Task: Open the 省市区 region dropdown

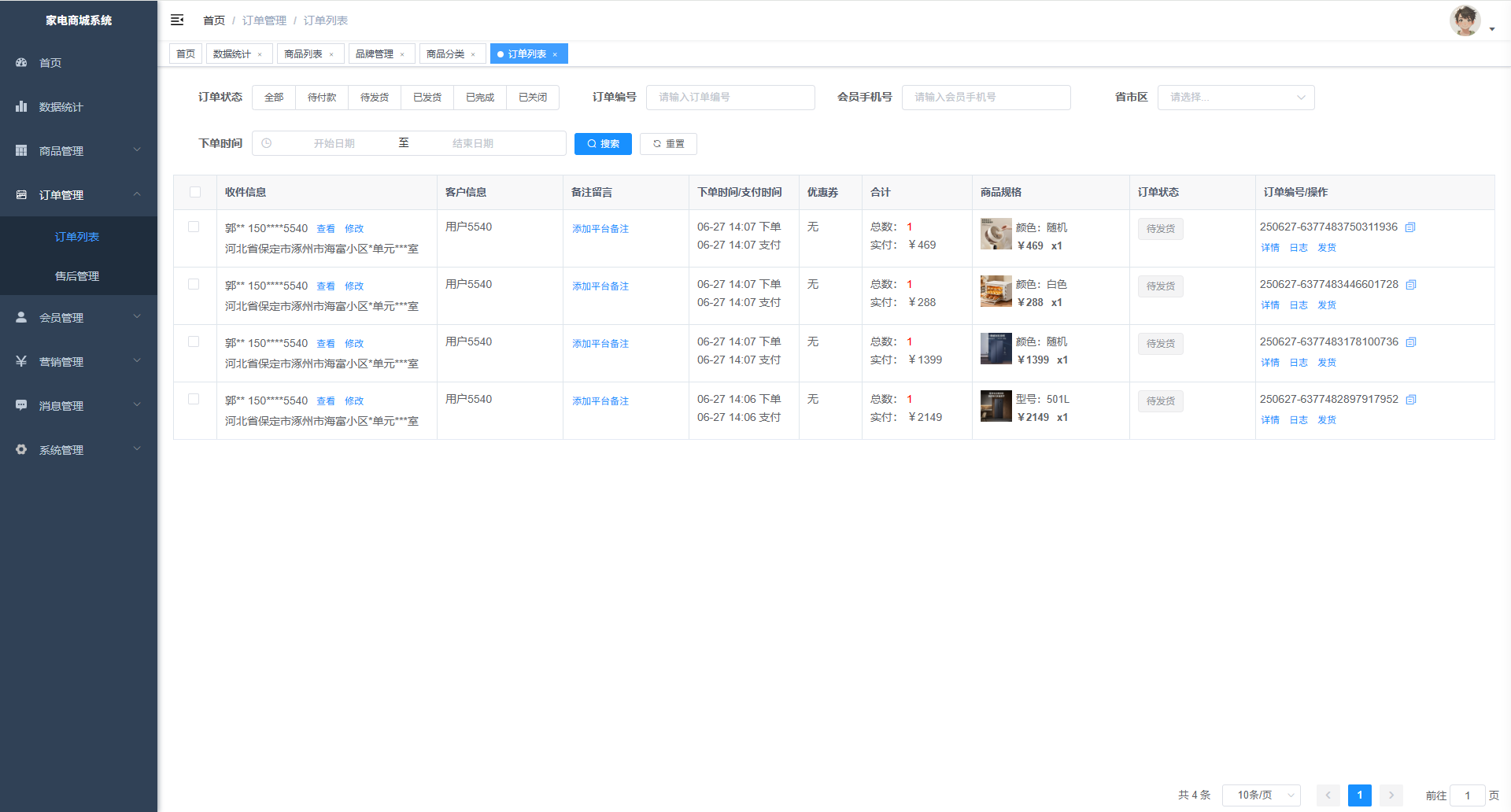Action: 1236,98
